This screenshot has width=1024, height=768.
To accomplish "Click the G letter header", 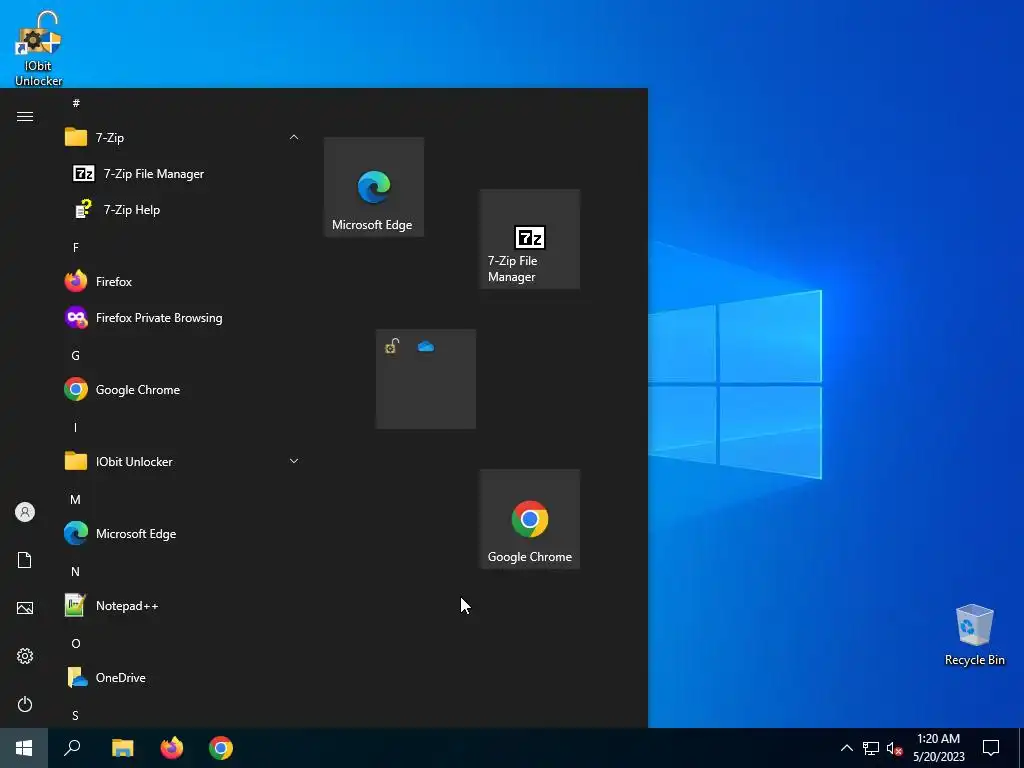I will tap(76, 355).
